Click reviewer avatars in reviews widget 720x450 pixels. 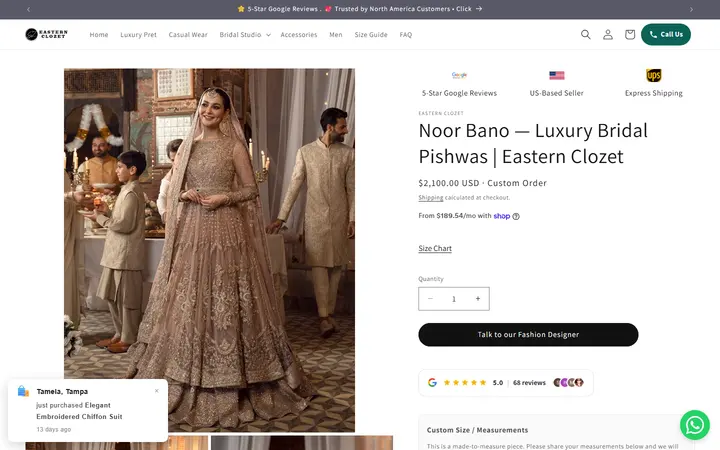(568, 382)
